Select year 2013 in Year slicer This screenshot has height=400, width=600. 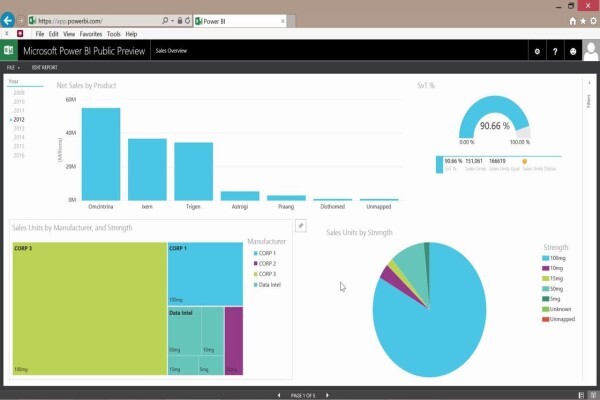tap(19, 129)
